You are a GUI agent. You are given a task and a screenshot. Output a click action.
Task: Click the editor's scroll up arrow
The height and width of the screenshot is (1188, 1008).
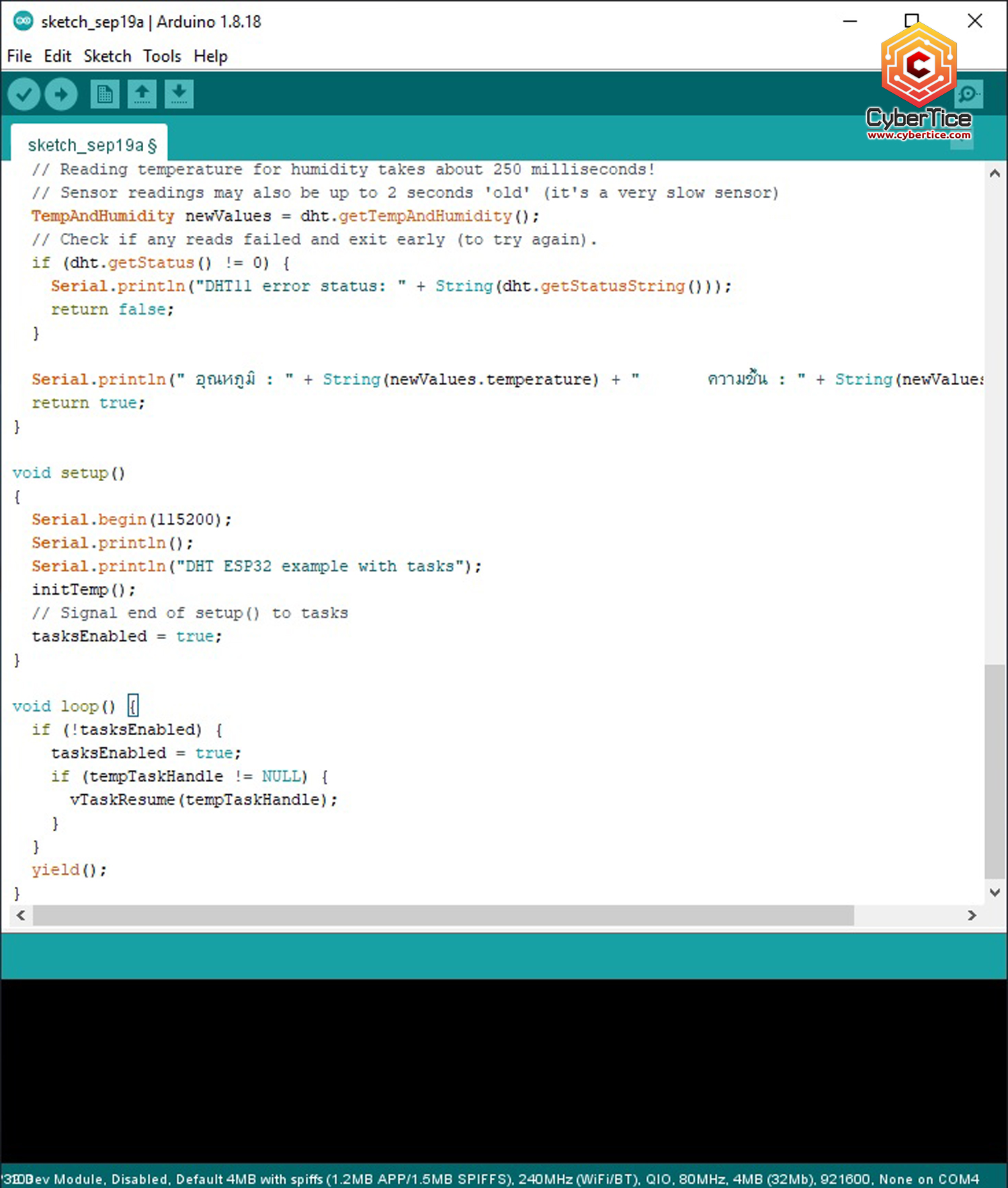coord(995,173)
